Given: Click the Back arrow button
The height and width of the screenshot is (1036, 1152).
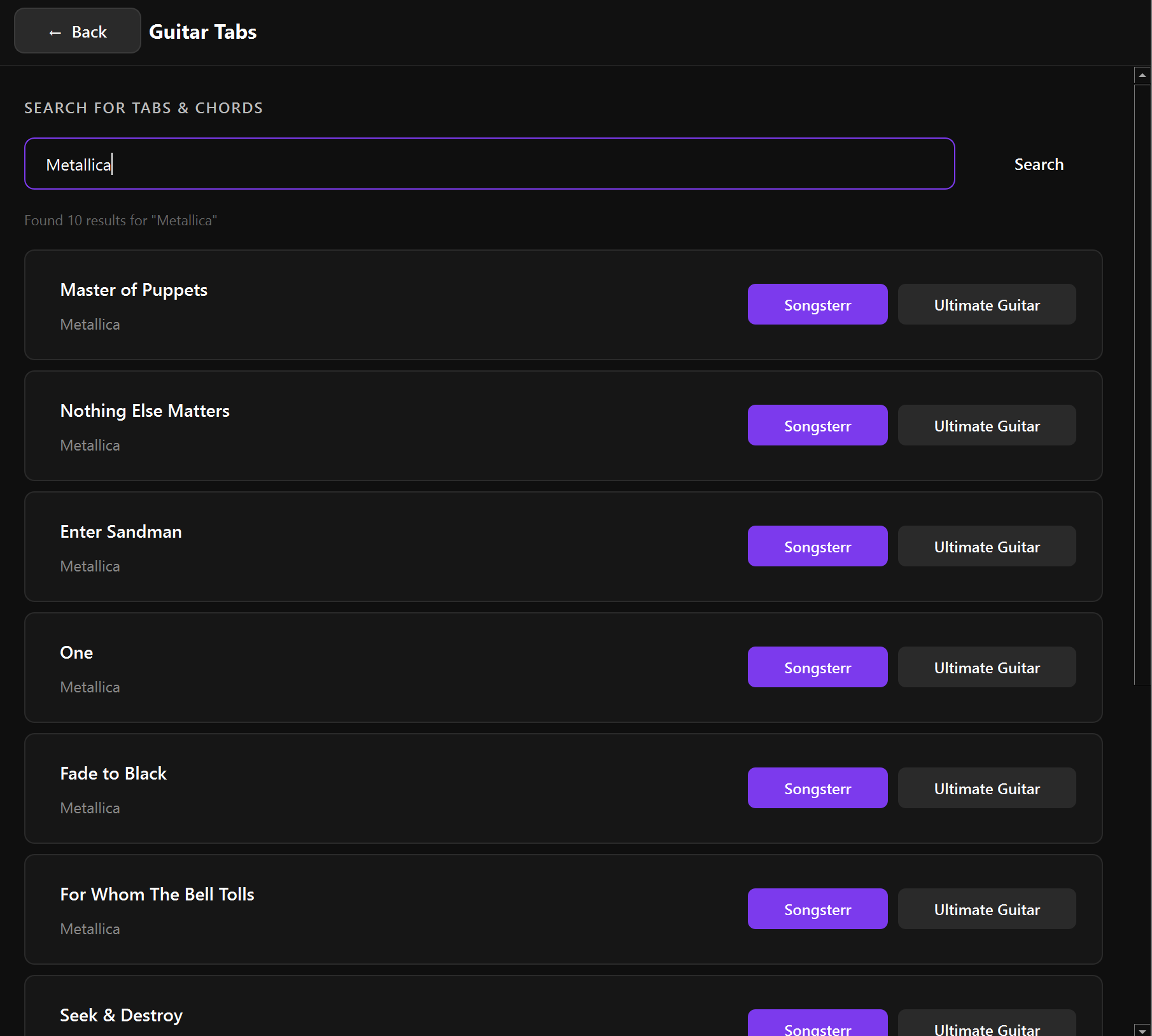Looking at the screenshot, I should point(77,32).
